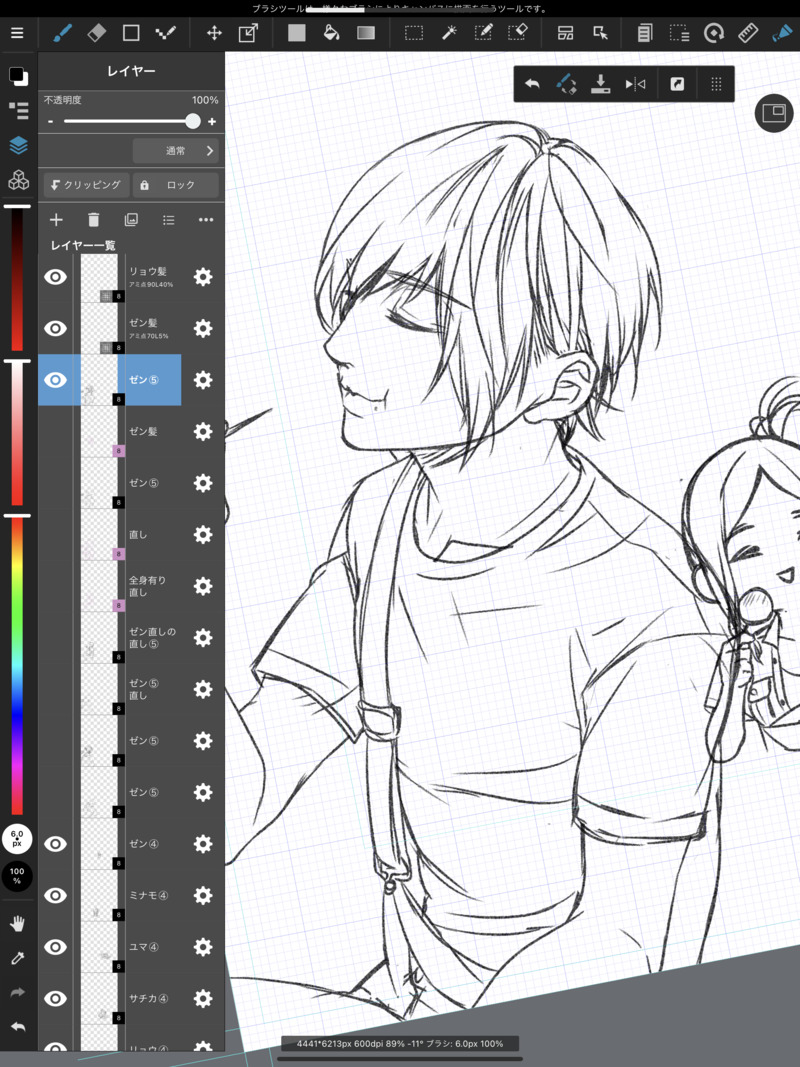The image size is (800, 1067).
Task: Select the Gradient tool
Action: coord(366,33)
